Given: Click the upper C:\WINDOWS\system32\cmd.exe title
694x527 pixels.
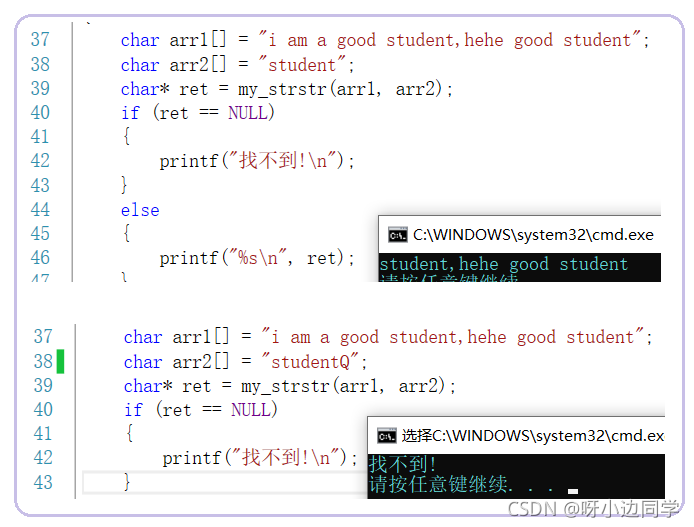Looking at the screenshot, I should pos(533,235).
